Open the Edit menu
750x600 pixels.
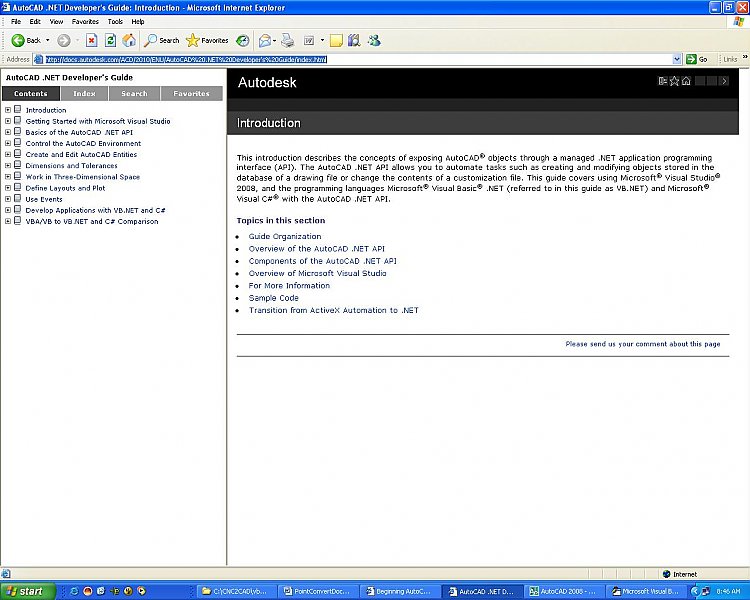click(x=35, y=22)
